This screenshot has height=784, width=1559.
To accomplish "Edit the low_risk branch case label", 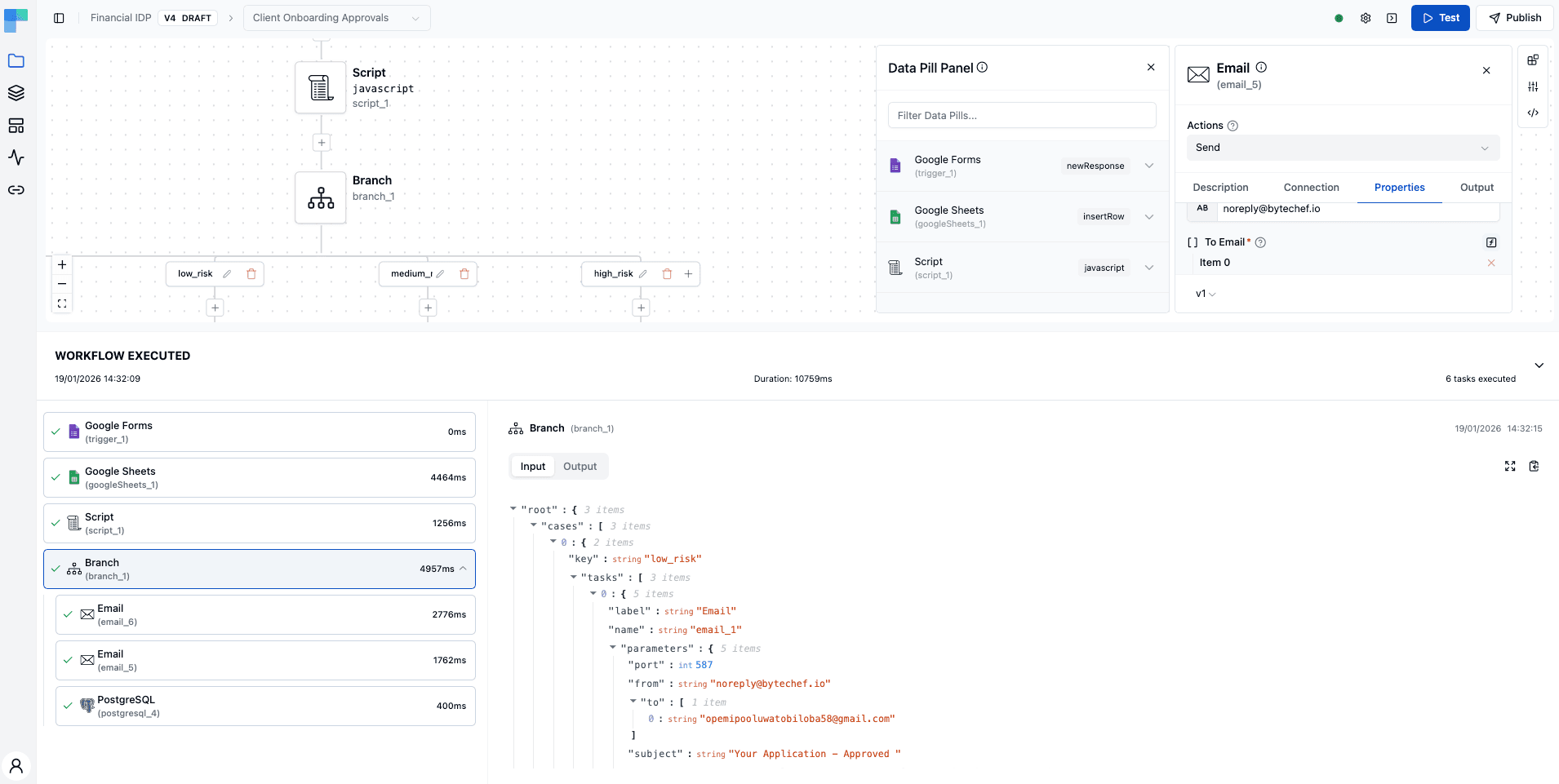I will pos(226,273).
